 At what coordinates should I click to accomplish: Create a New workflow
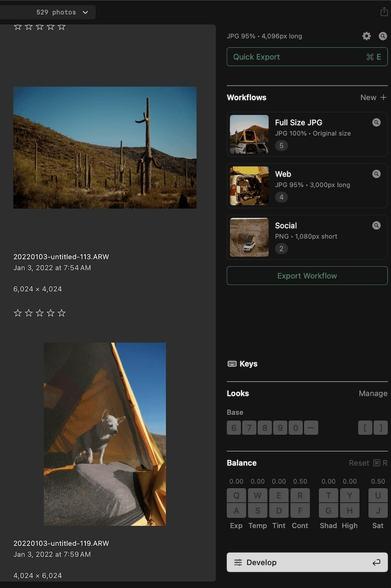coord(373,98)
